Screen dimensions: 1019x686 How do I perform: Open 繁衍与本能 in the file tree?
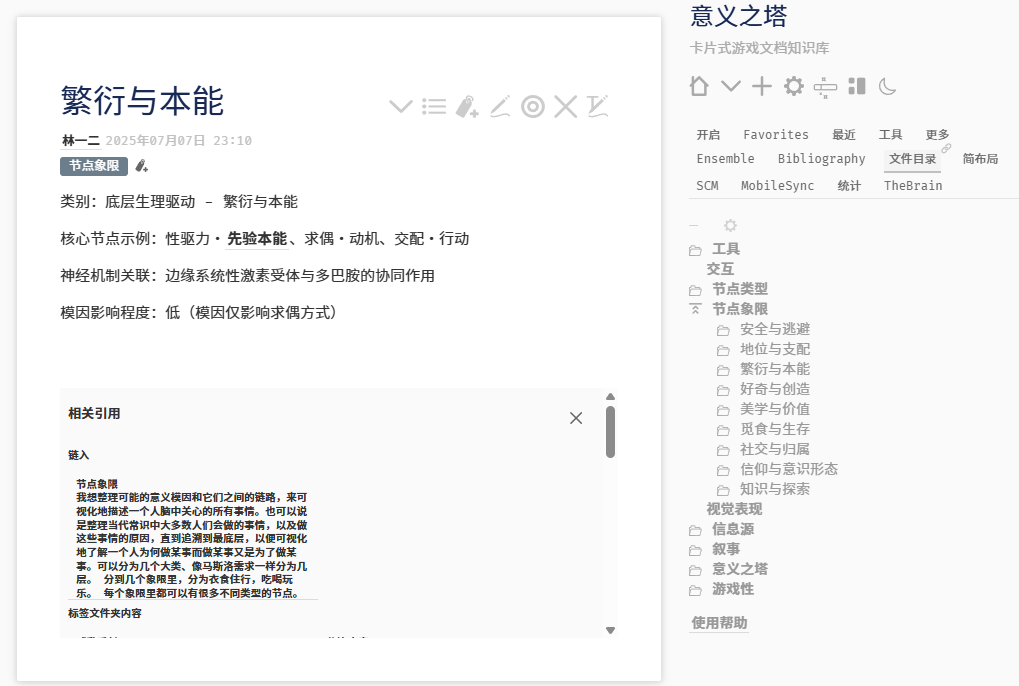(x=775, y=369)
